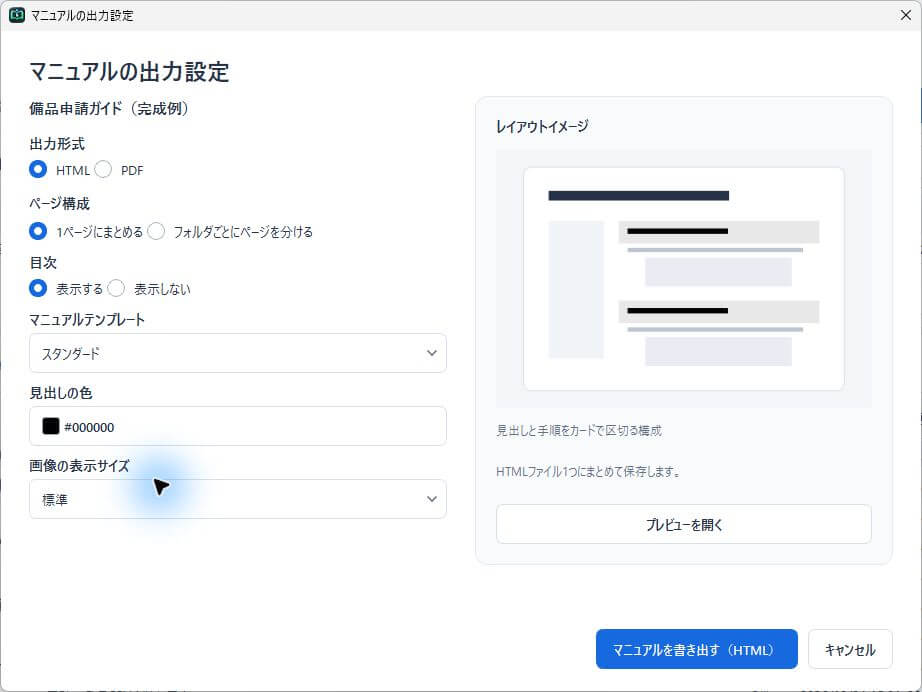The image size is (922, 692).
Task: Open the マニュアルテンプレート dropdown showing スタンダード
Action: pyautogui.click(x=238, y=353)
